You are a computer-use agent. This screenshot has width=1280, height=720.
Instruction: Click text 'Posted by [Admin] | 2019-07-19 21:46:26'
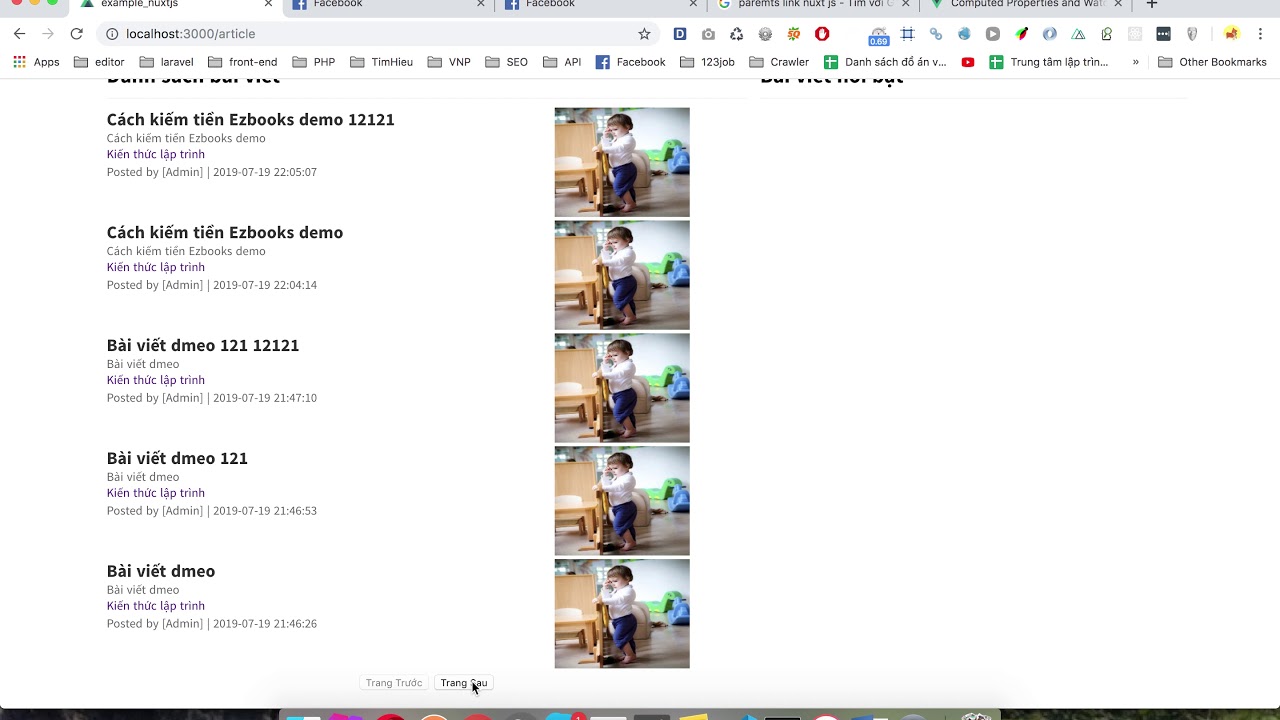[212, 624]
